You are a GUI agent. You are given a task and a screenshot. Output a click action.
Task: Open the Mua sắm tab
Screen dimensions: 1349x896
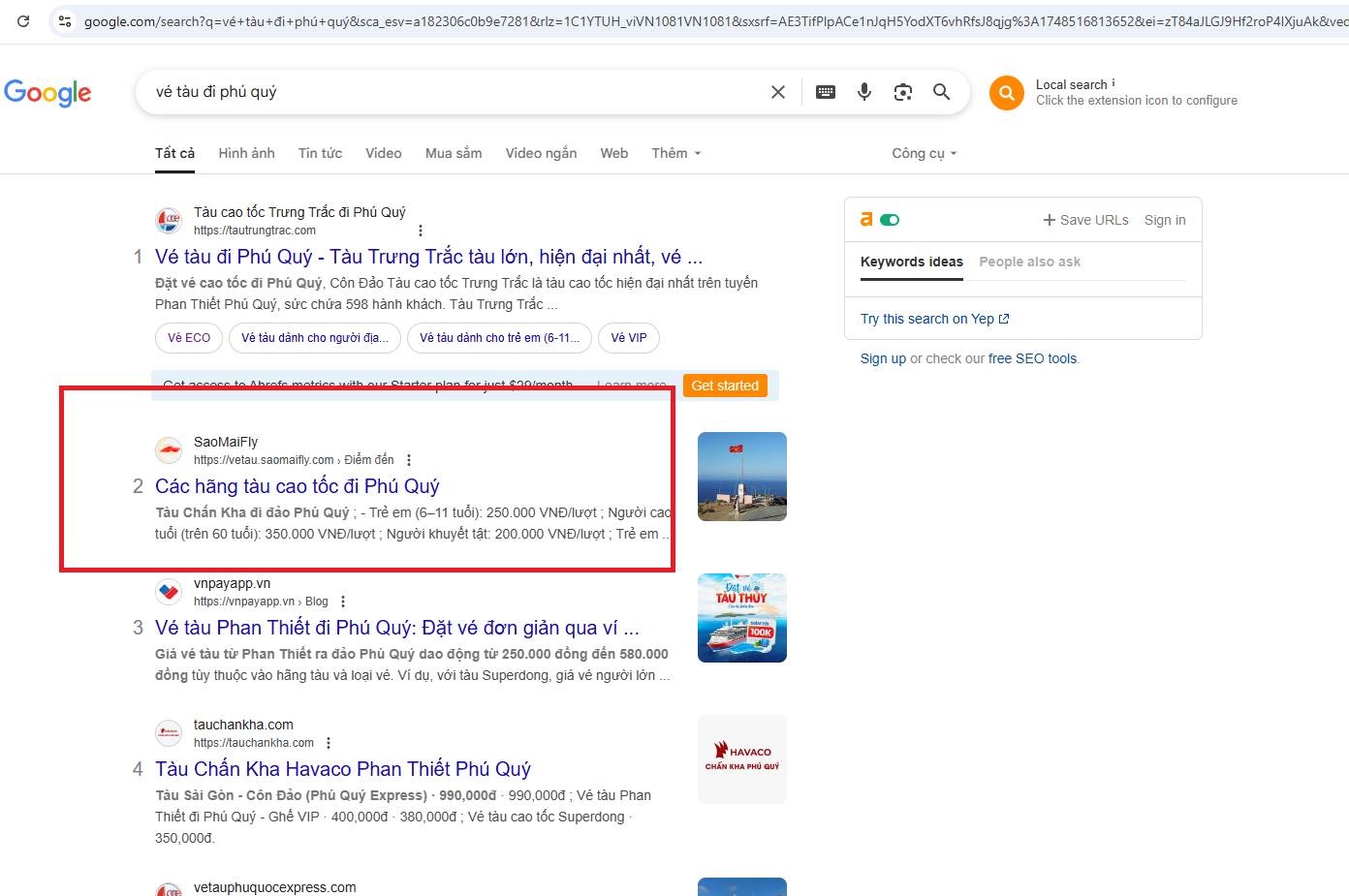(x=454, y=153)
